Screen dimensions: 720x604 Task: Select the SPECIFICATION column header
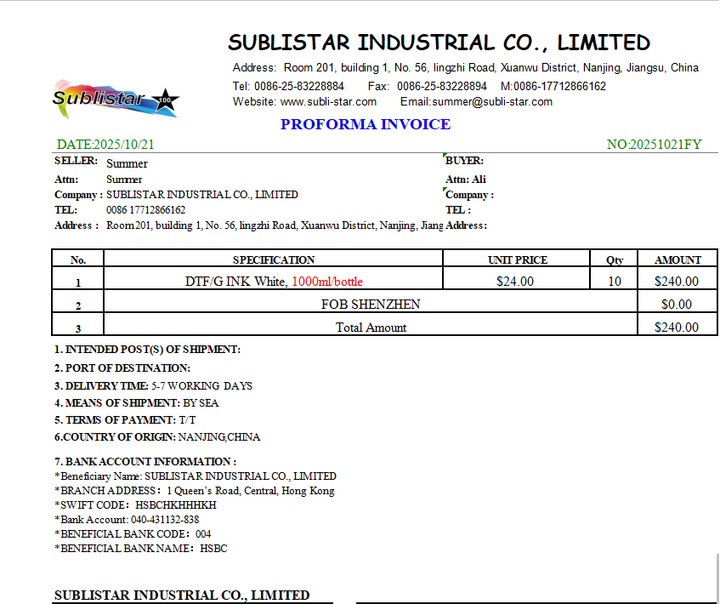[274, 260]
